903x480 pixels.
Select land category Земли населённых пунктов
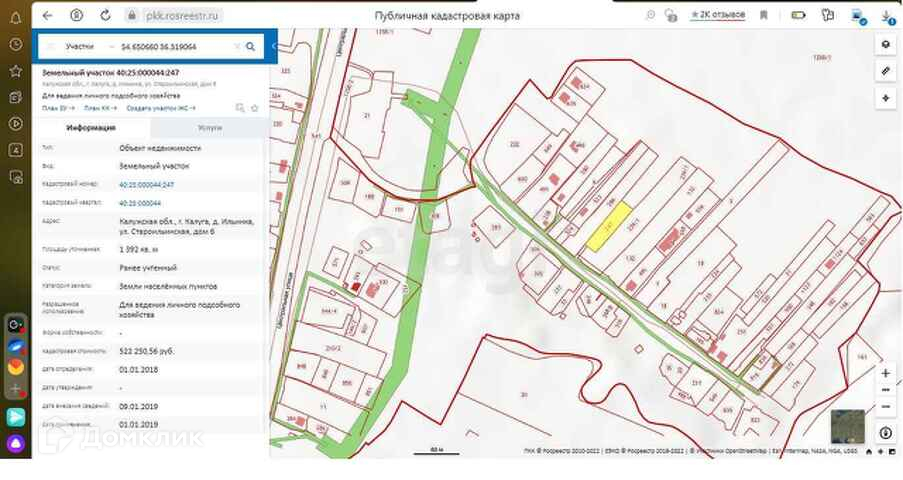click(x=168, y=286)
